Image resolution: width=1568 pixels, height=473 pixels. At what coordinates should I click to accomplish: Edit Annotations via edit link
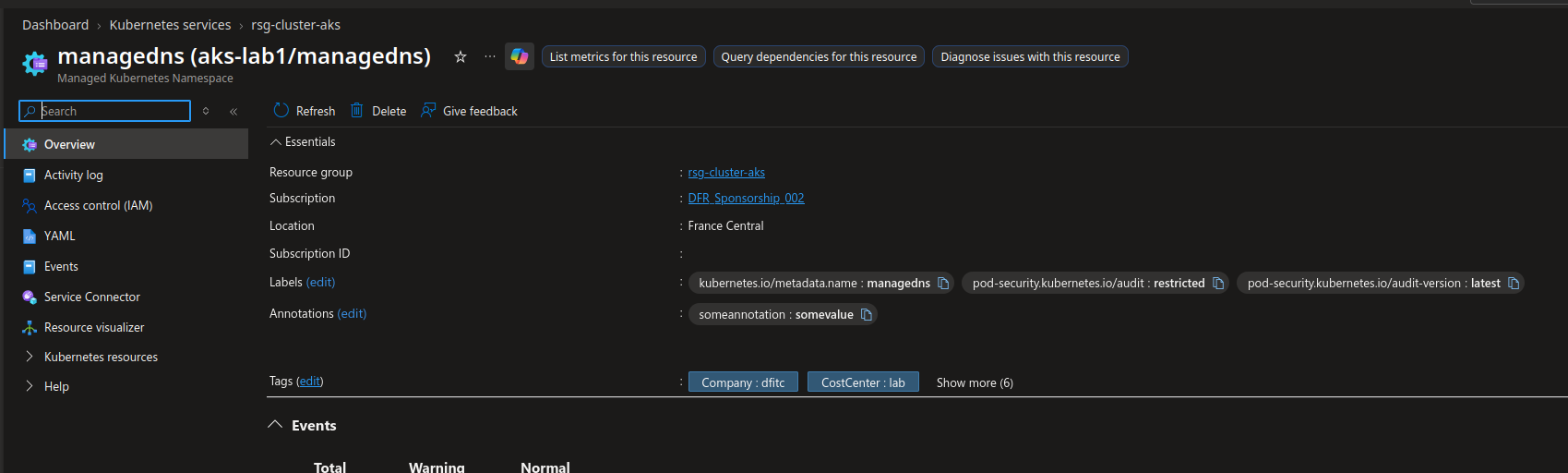click(x=352, y=313)
